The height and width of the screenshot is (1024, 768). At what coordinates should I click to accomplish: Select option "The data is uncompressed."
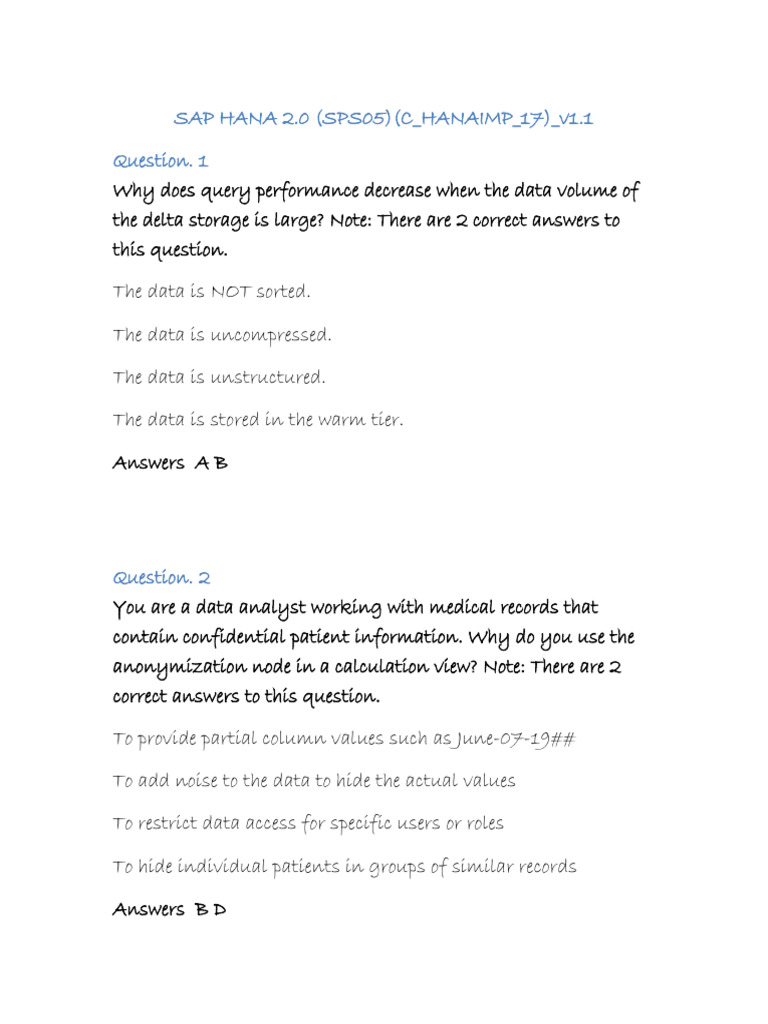coord(222,335)
